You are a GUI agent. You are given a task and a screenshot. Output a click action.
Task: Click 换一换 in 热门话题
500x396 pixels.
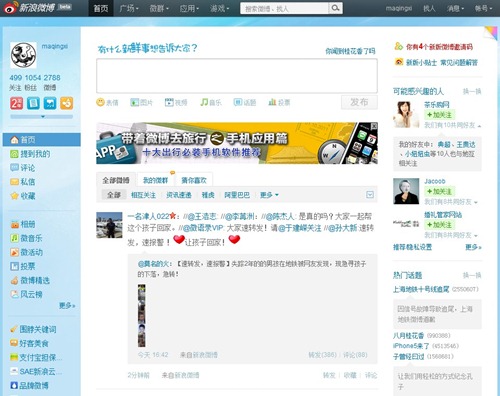coord(472,275)
